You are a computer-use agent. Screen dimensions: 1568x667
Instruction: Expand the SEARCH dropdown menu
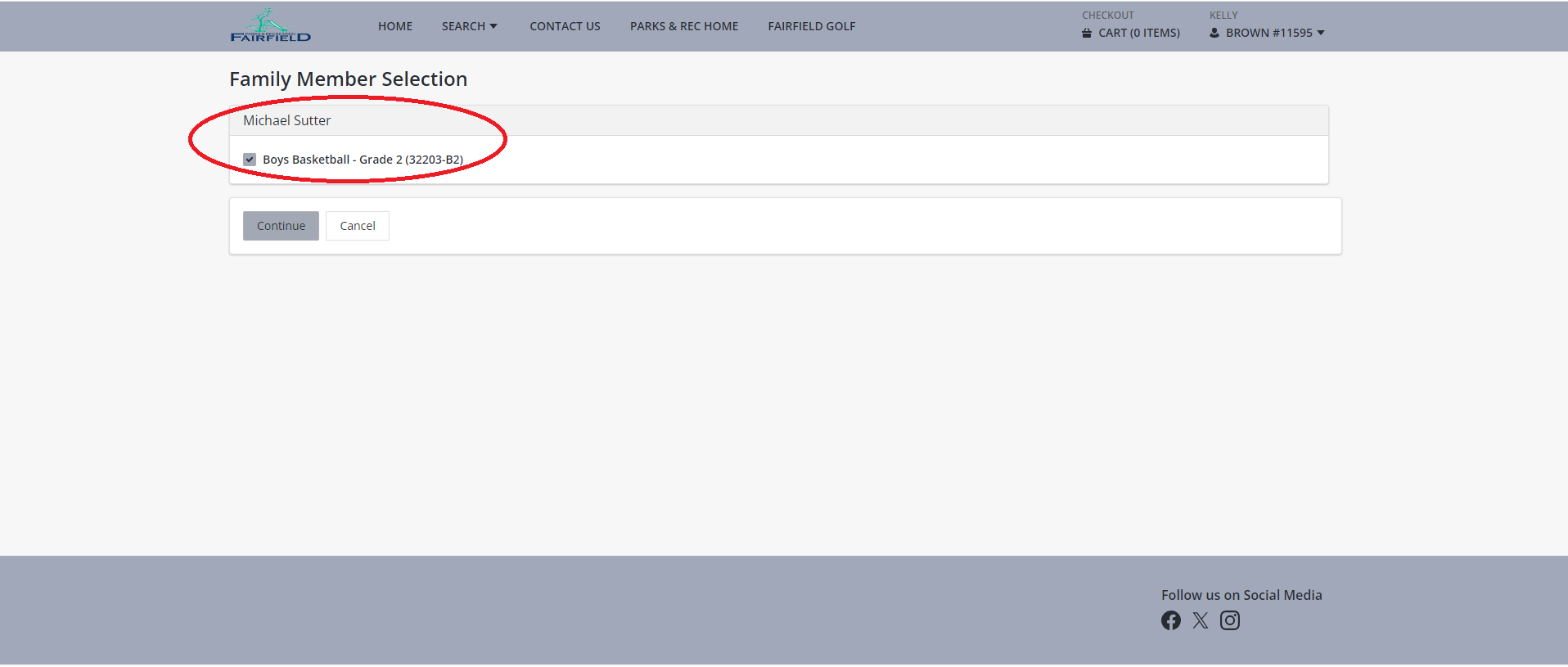pos(463,26)
